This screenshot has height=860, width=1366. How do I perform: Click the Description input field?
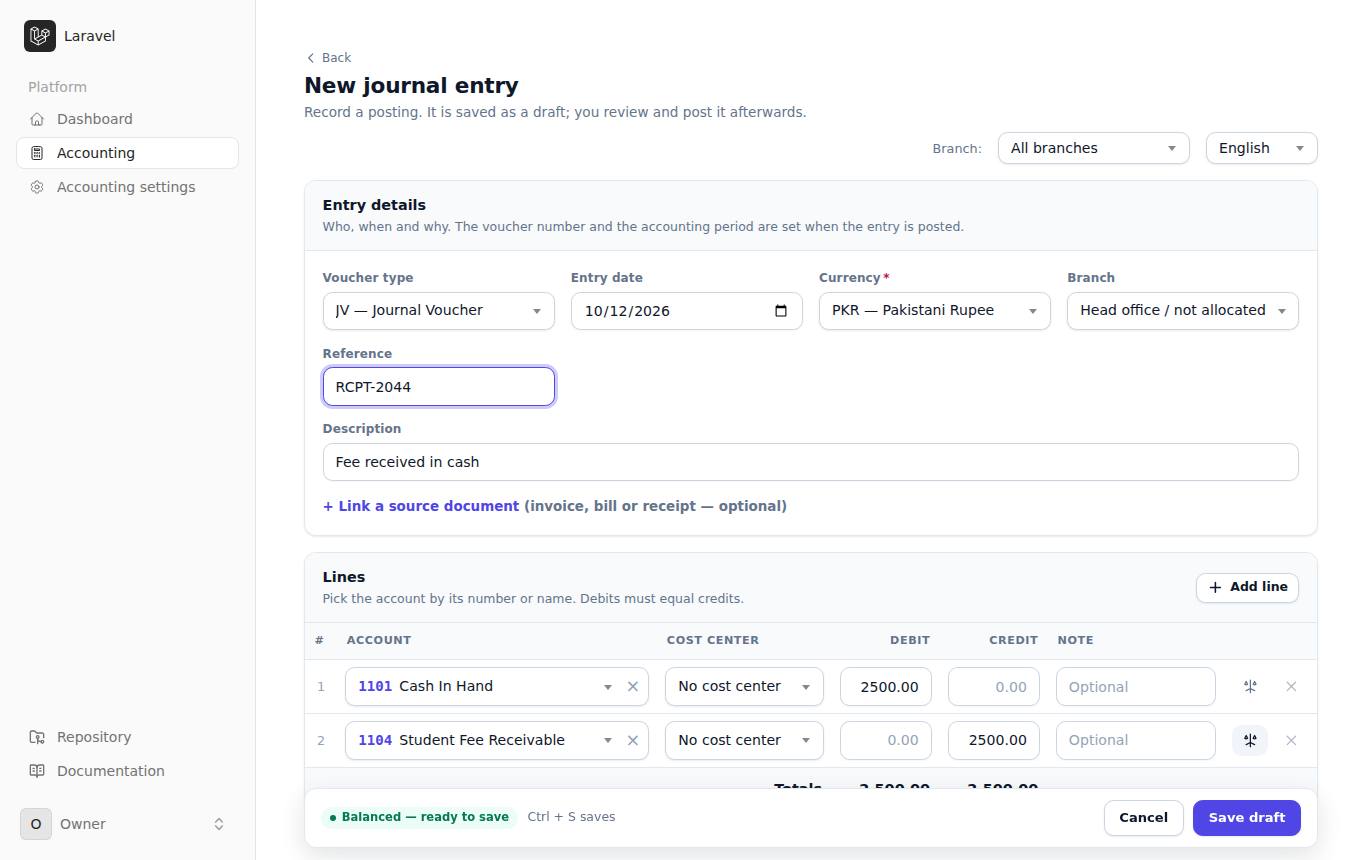(x=810, y=462)
